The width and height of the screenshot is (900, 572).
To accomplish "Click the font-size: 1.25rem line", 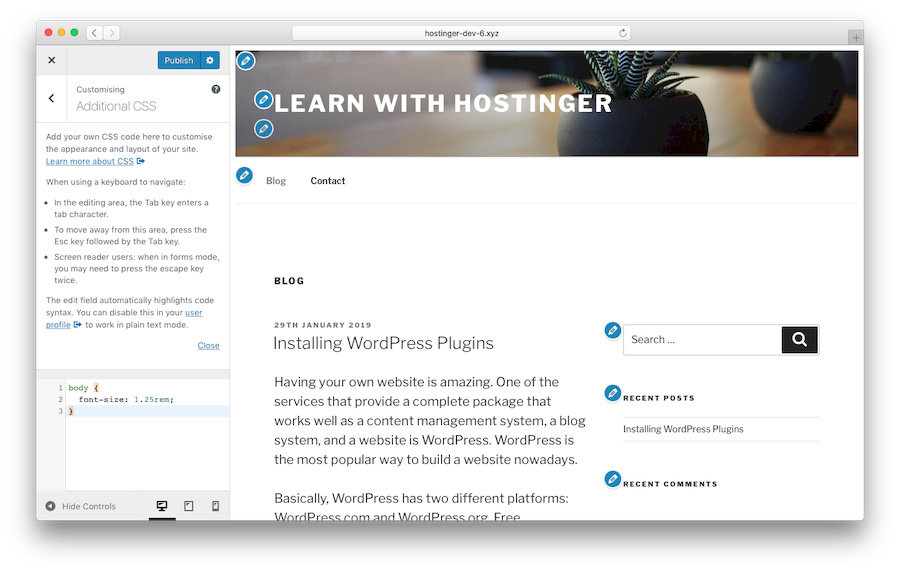I will [x=126, y=399].
